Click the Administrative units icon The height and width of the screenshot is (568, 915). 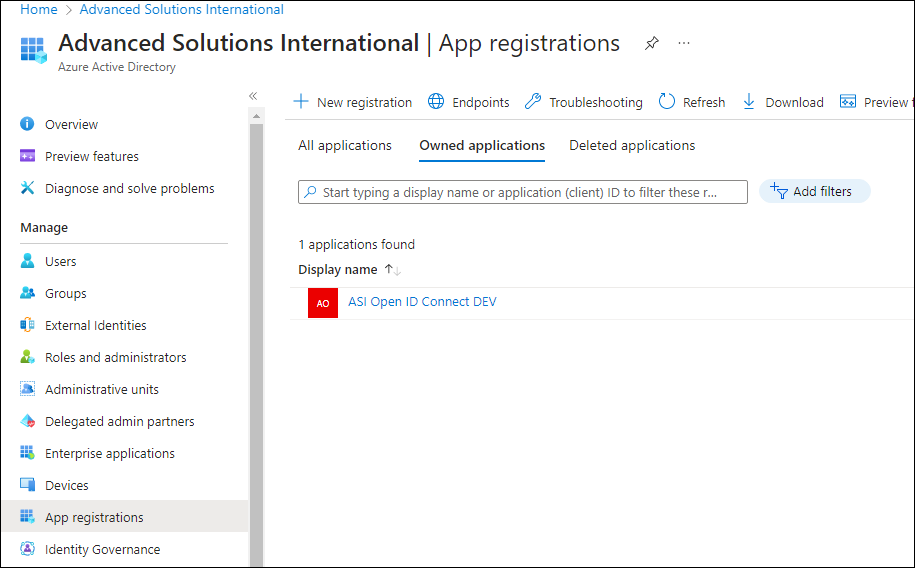(x=27, y=389)
